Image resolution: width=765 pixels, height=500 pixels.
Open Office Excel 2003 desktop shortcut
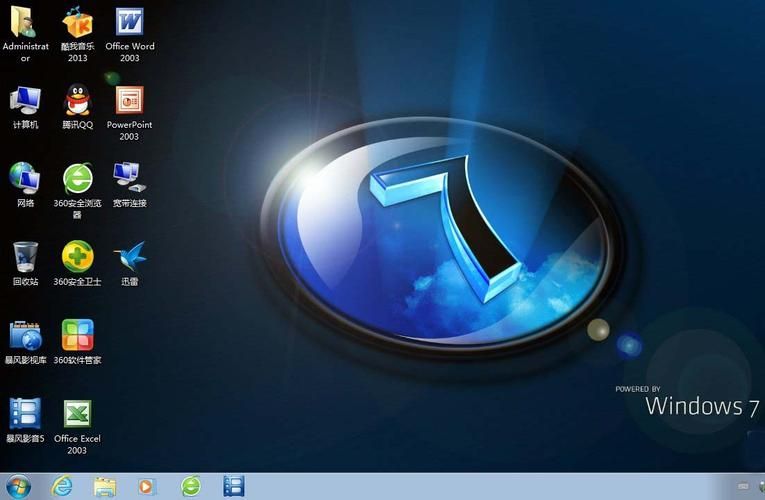78,413
